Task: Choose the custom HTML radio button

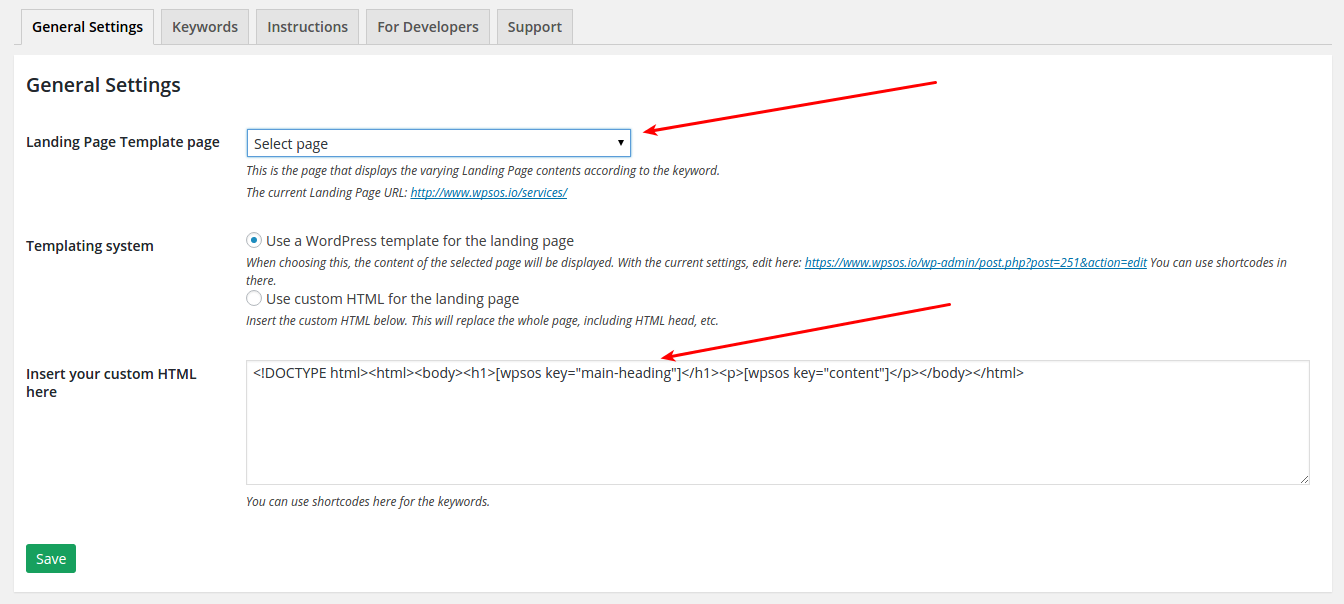Action: pyautogui.click(x=255, y=299)
